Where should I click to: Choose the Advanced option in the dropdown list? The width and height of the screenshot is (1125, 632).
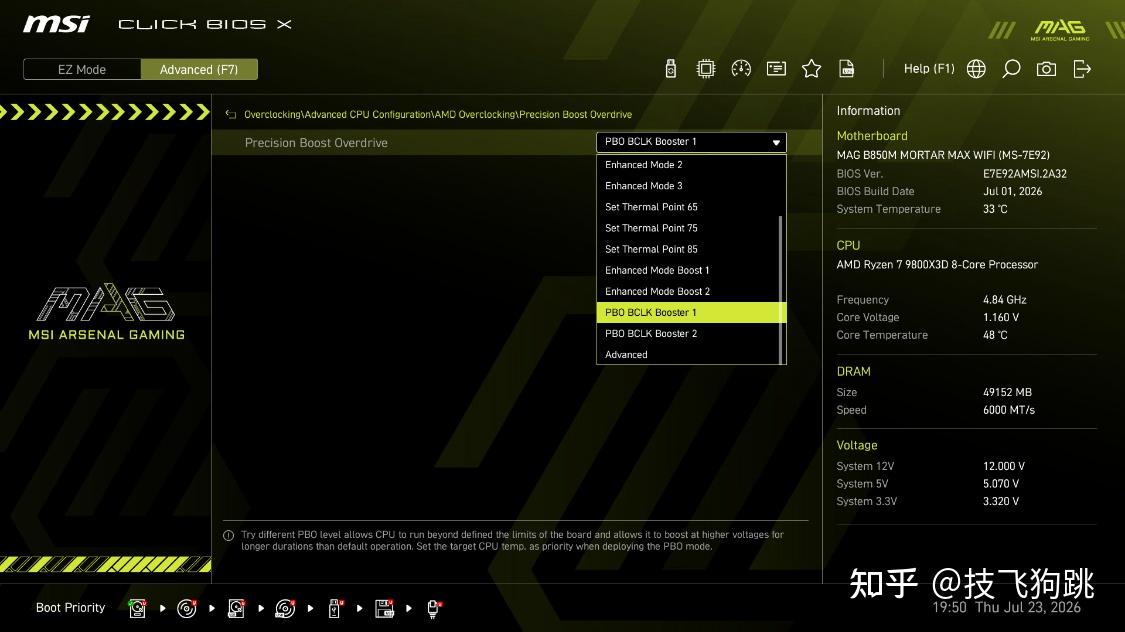691,354
